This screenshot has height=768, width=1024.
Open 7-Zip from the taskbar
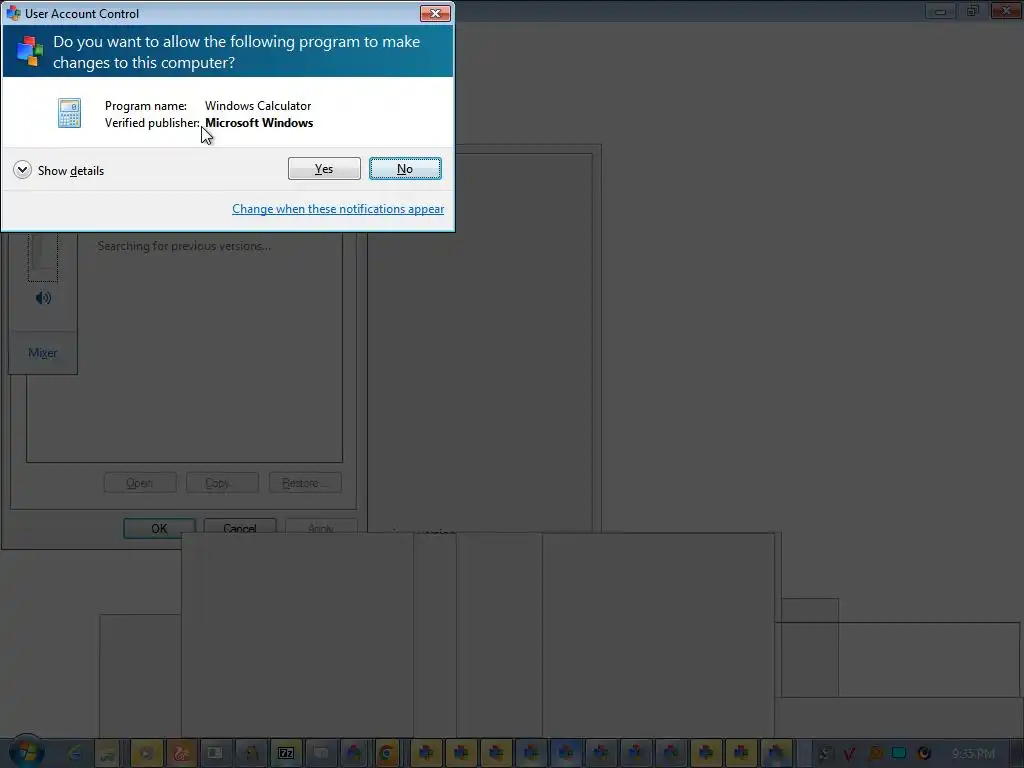pos(285,754)
